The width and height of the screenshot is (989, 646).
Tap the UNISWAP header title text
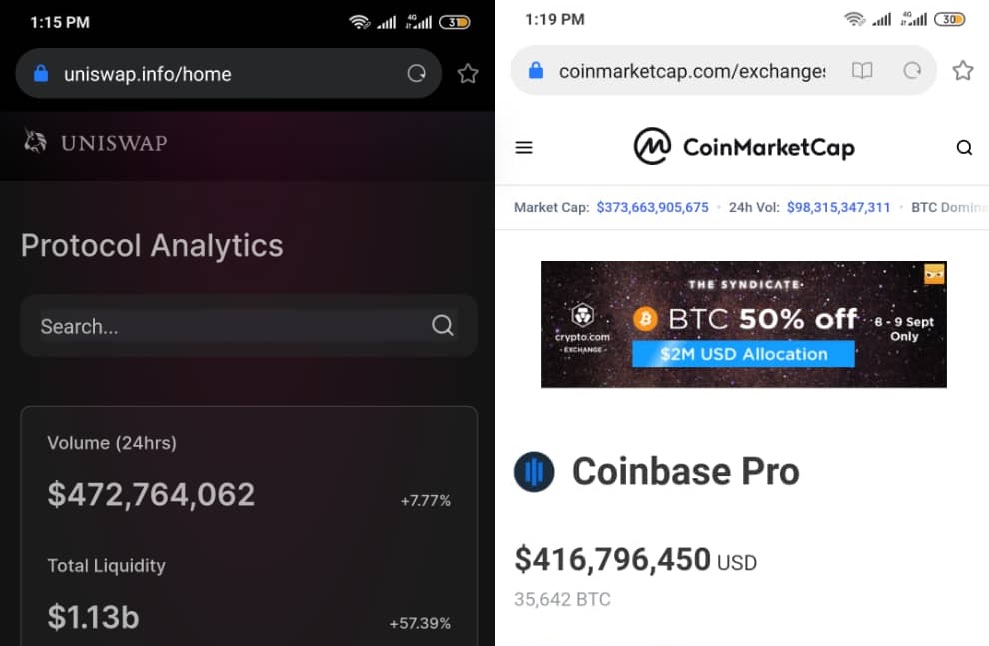click(x=114, y=143)
